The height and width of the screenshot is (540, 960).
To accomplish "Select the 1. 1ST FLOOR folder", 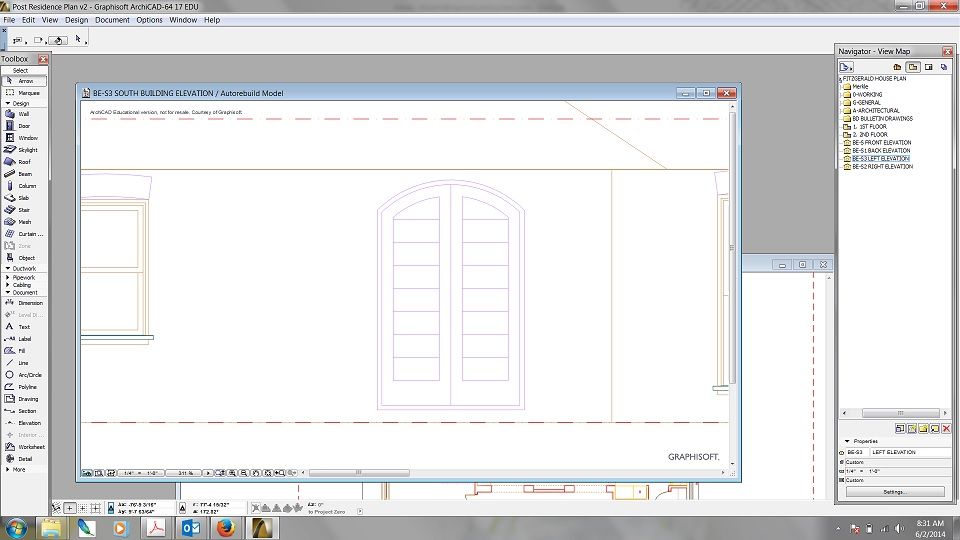I will tap(865, 126).
